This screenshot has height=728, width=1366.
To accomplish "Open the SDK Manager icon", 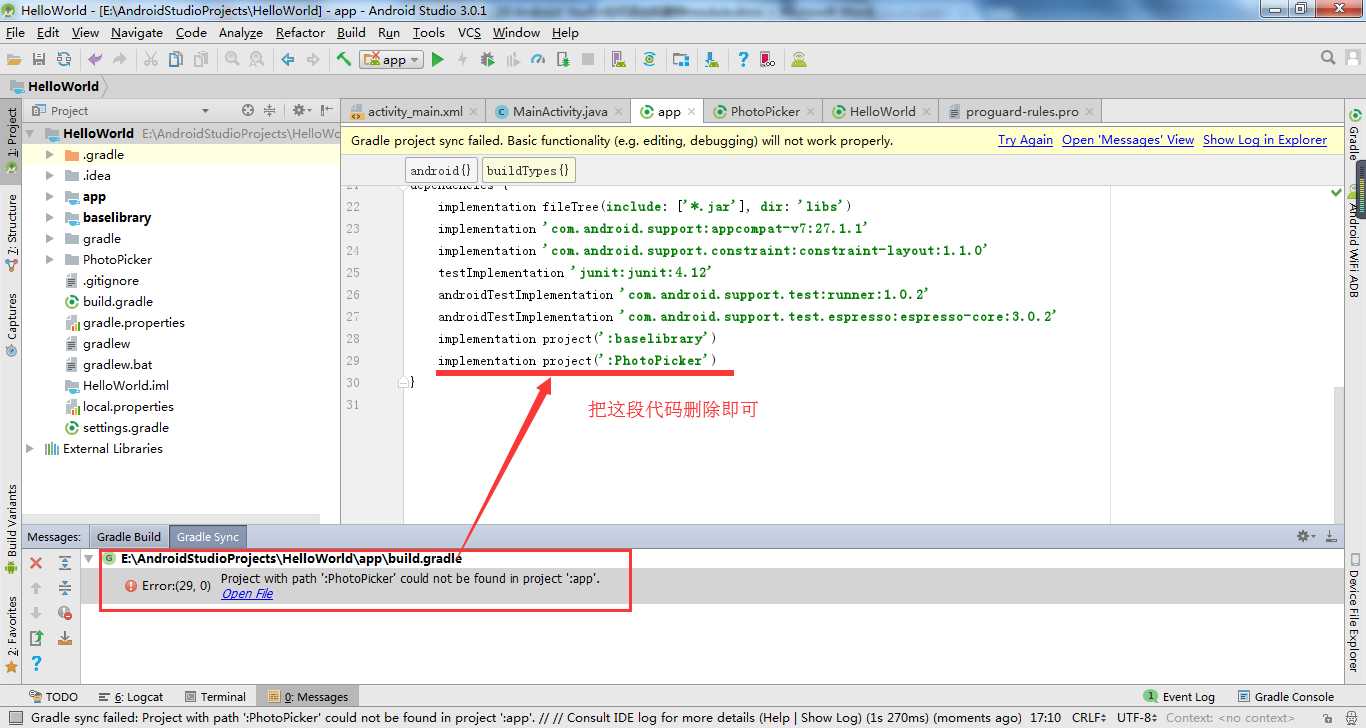I will pos(711,60).
